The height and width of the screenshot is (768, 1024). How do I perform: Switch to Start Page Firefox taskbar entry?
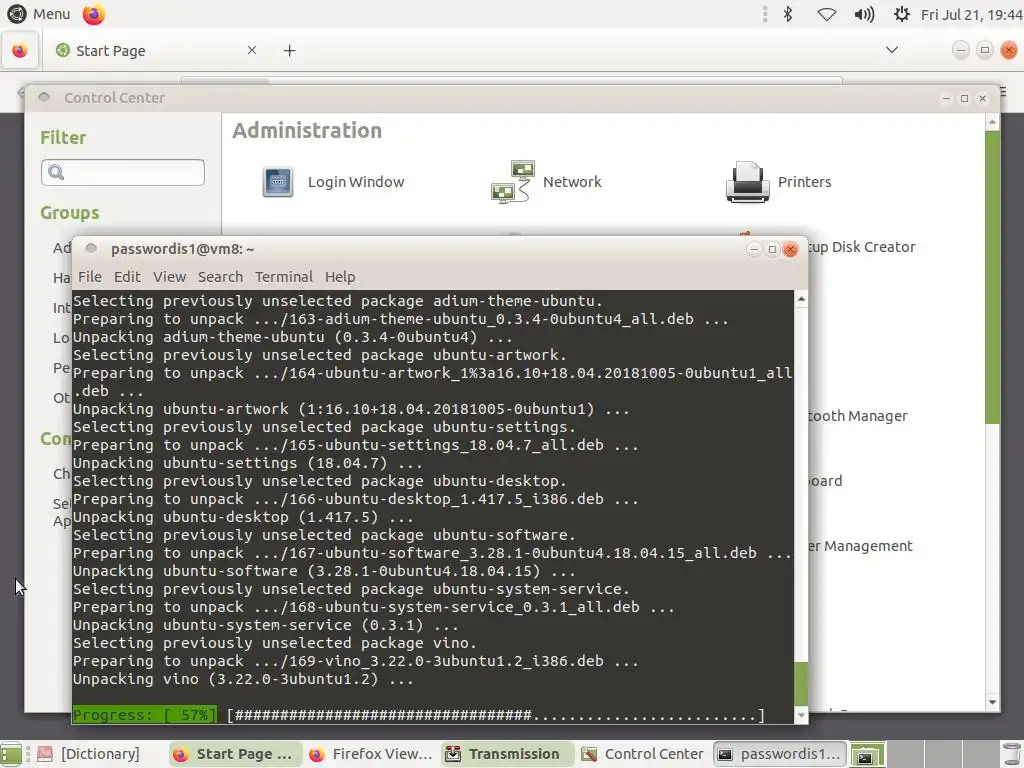[234, 754]
